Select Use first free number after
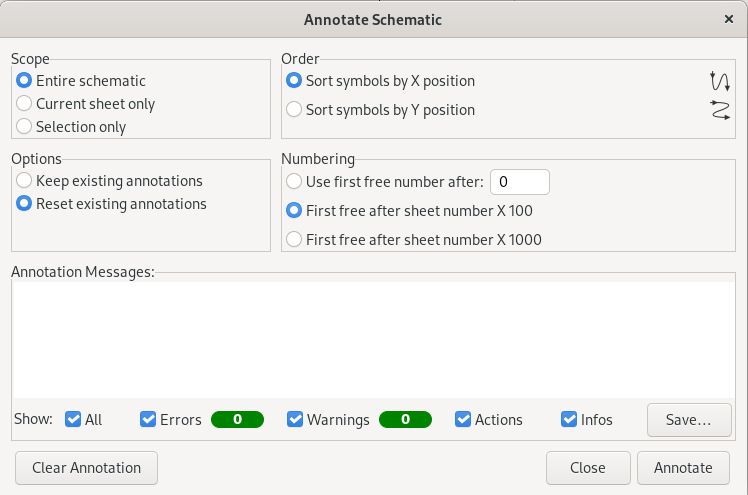This screenshot has width=748, height=495. 294,182
